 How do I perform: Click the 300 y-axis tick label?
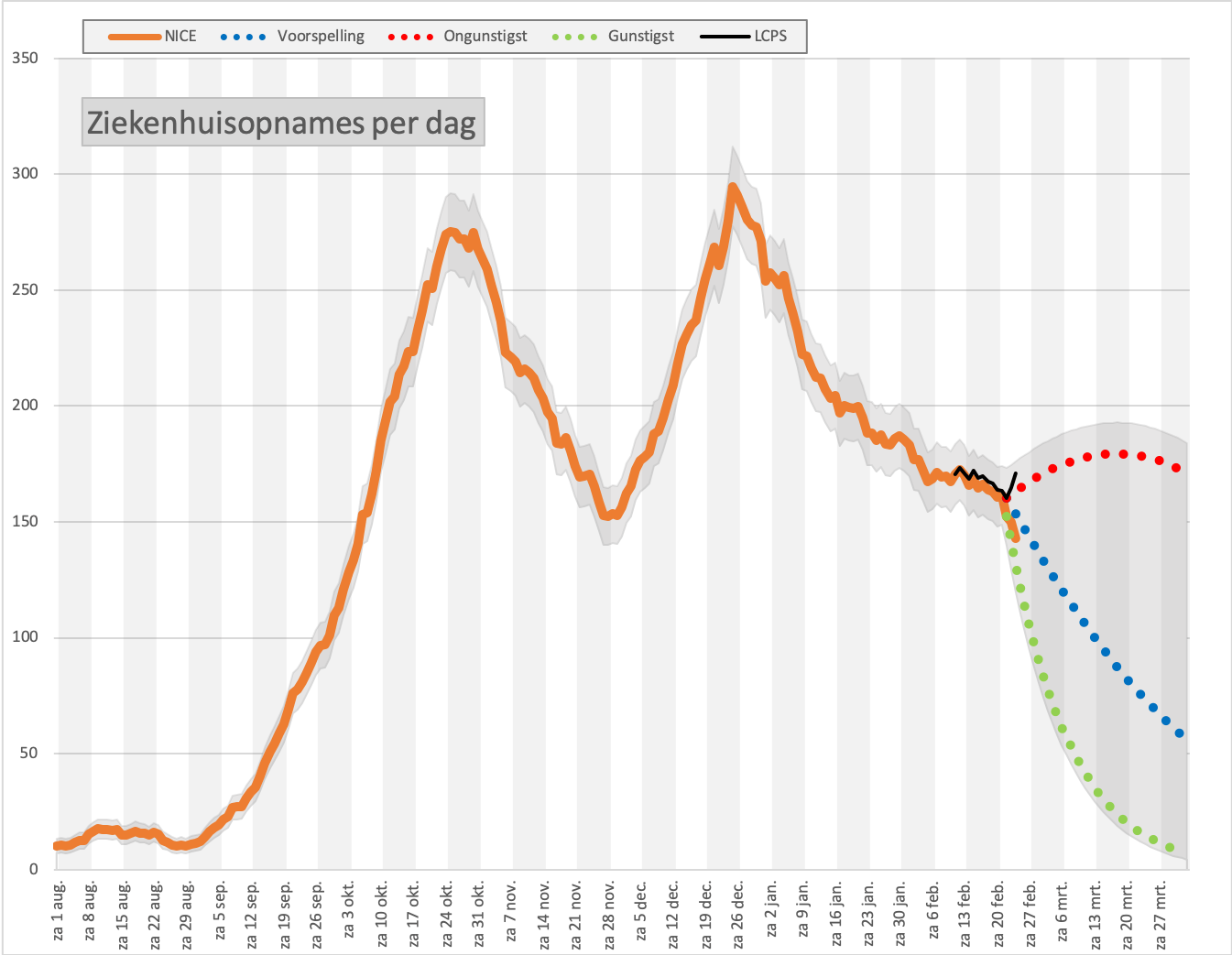pyautogui.click(x=26, y=174)
